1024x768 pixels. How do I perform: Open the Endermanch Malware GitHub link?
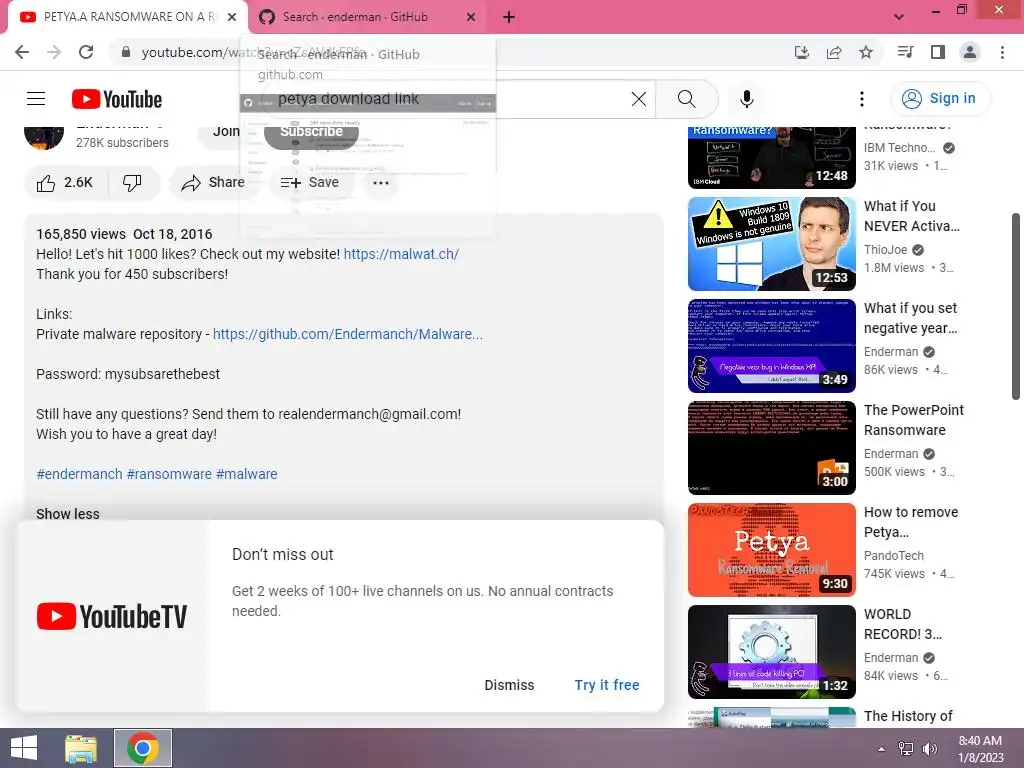tap(348, 334)
